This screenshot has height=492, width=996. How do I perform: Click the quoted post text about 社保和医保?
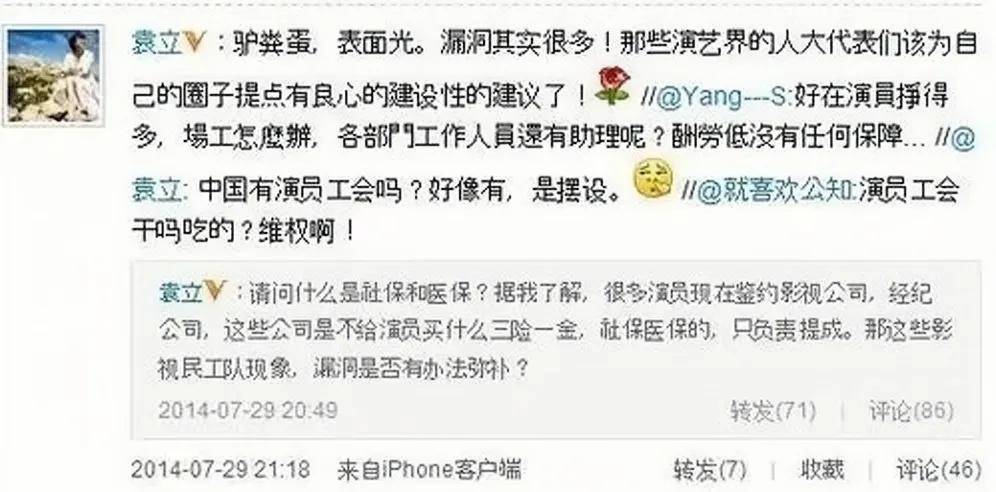tap(546, 330)
